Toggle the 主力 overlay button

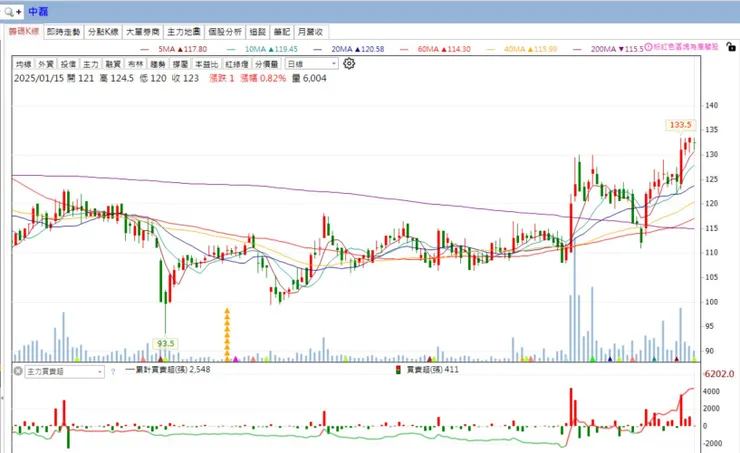pos(91,64)
